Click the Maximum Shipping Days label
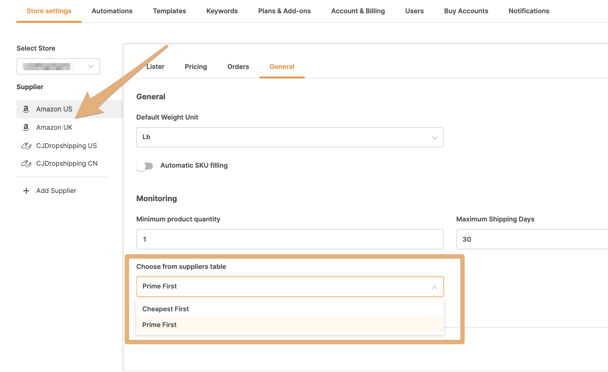 [x=495, y=219]
